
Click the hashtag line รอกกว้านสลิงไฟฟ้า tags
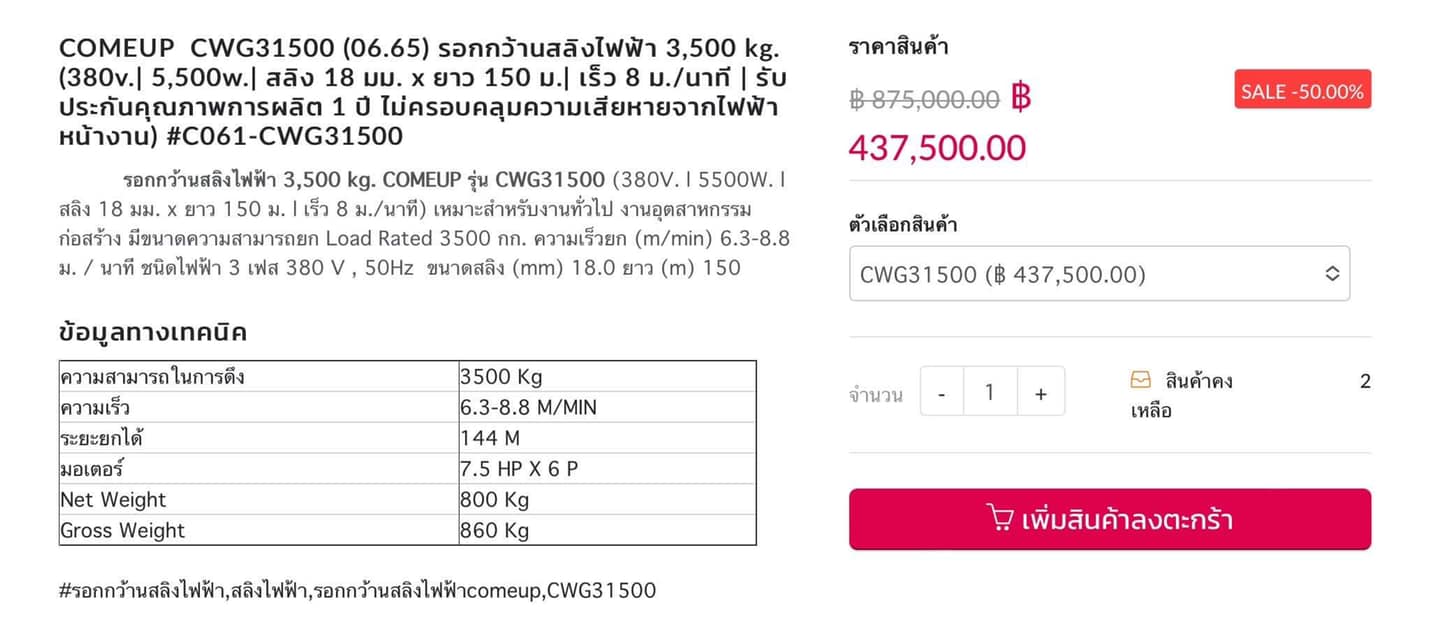click(x=357, y=590)
